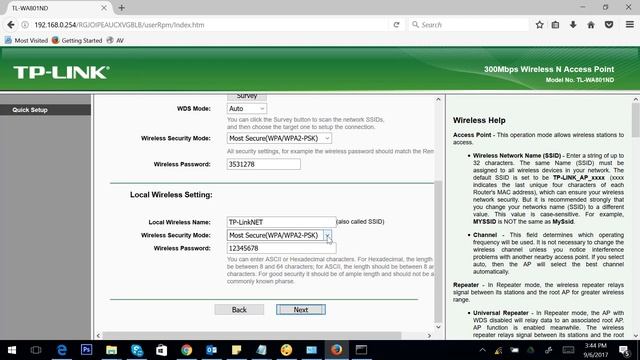The height and width of the screenshot is (360, 640).
Task: Open the WDS Mode dropdown
Action: point(247,109)
